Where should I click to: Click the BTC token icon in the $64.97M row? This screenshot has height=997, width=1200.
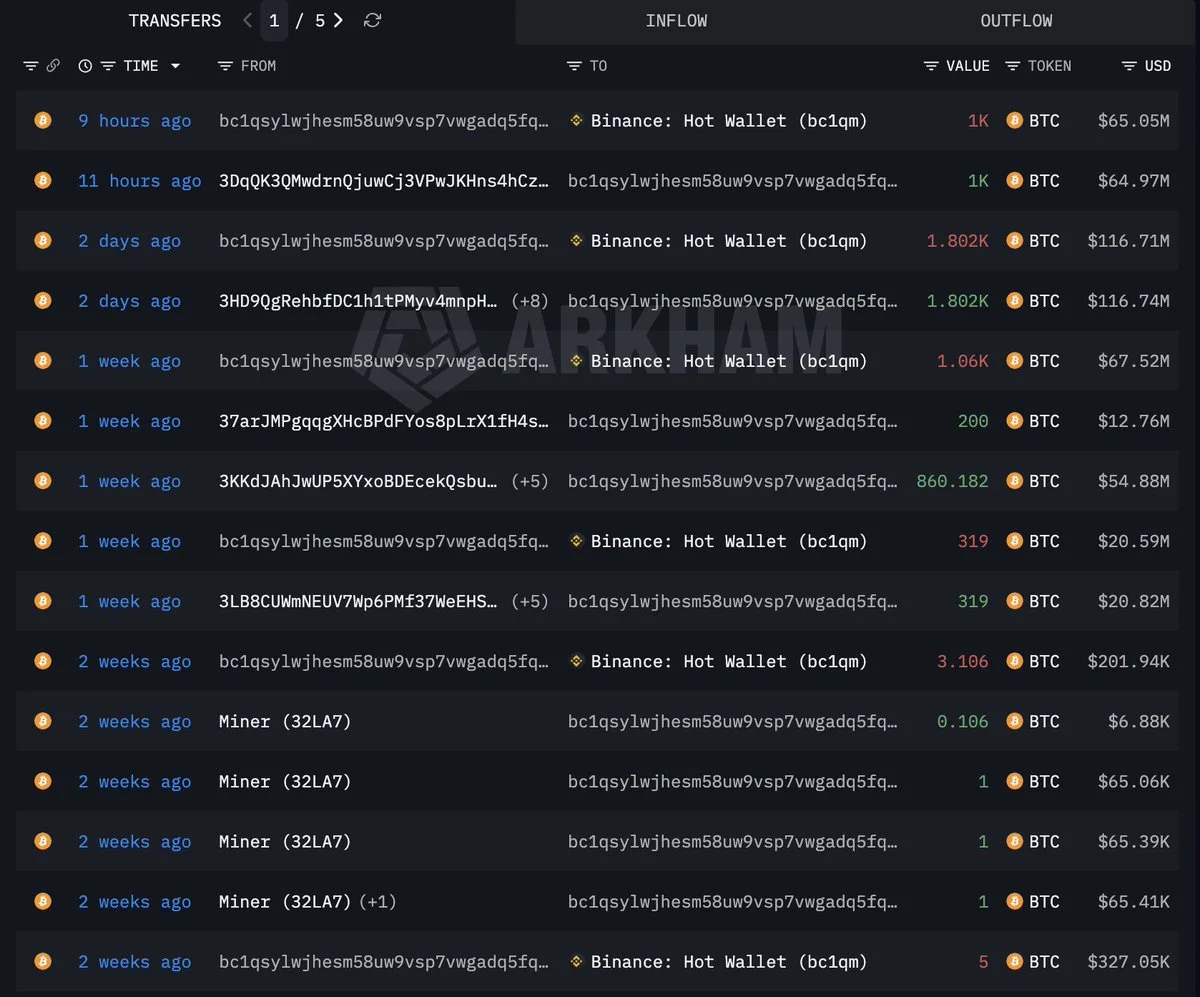(x=1015, y=181)
